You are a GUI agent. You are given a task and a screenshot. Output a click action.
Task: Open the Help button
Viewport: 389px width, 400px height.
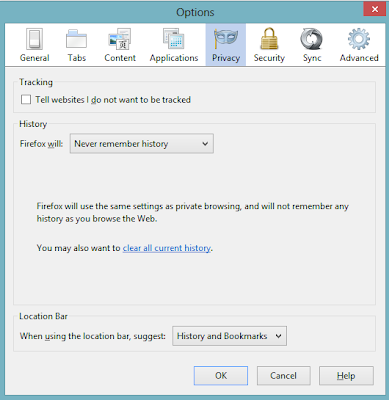click(346, 376)
